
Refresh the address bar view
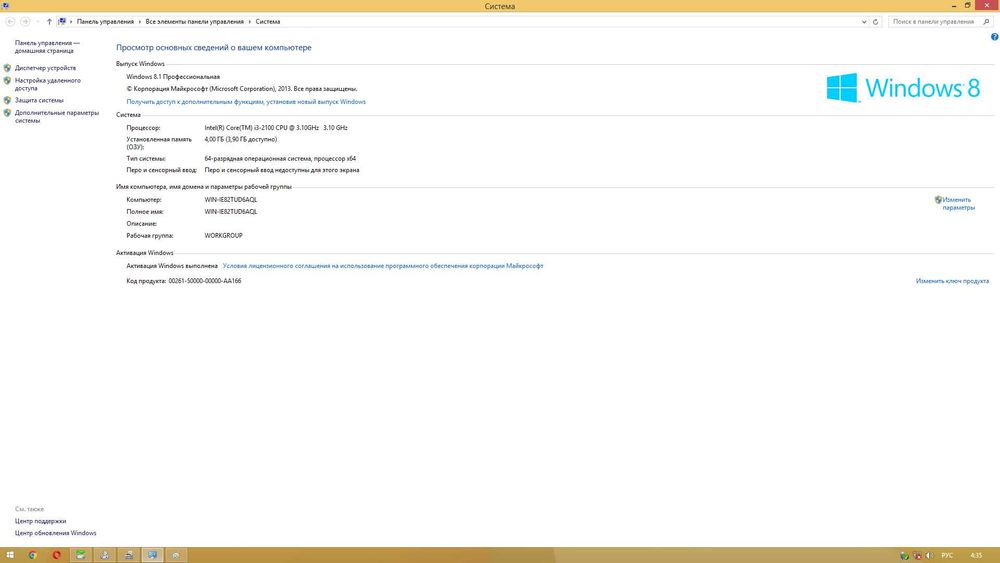tap(876, 22)
